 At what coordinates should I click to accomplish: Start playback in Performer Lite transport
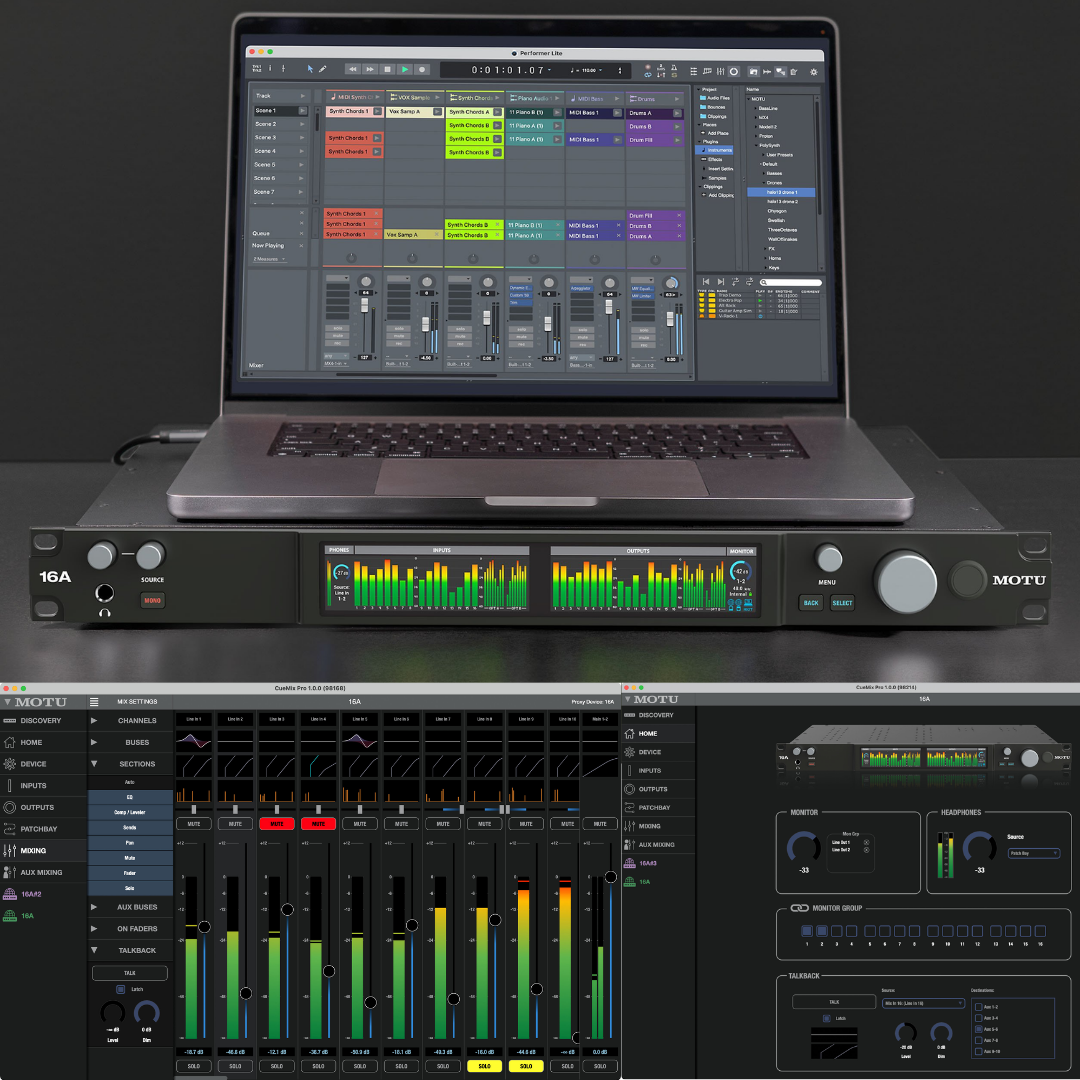point(405,70)
